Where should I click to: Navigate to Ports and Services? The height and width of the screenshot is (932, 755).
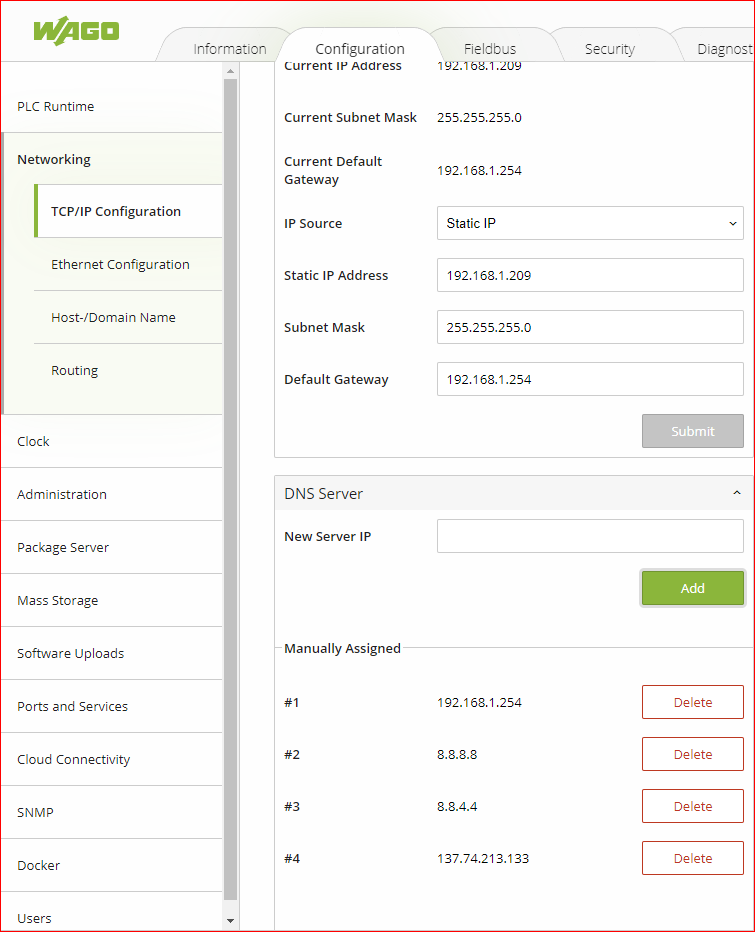pyautogui.click(x=72, y=706)
